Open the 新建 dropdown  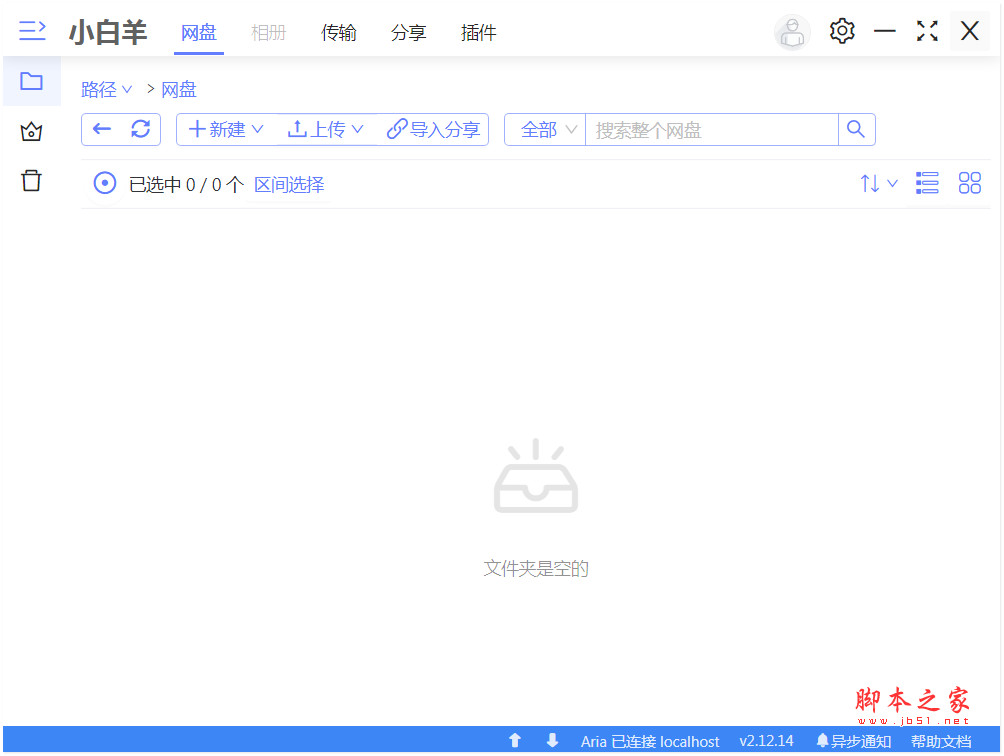[226, 129]
